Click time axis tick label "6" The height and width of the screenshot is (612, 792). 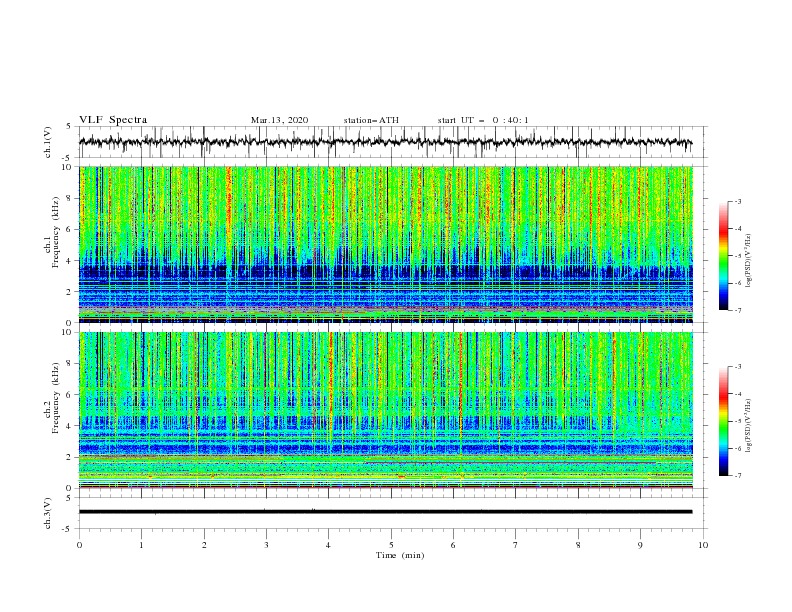click(453, 545)
